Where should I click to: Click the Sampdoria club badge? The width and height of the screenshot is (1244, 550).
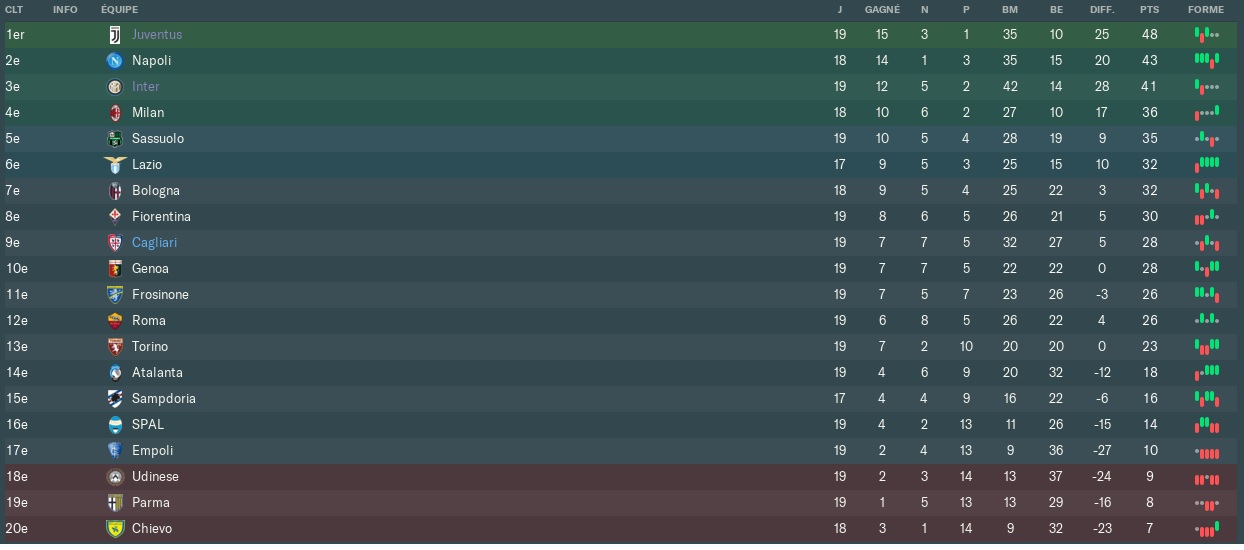click(114, 399)
